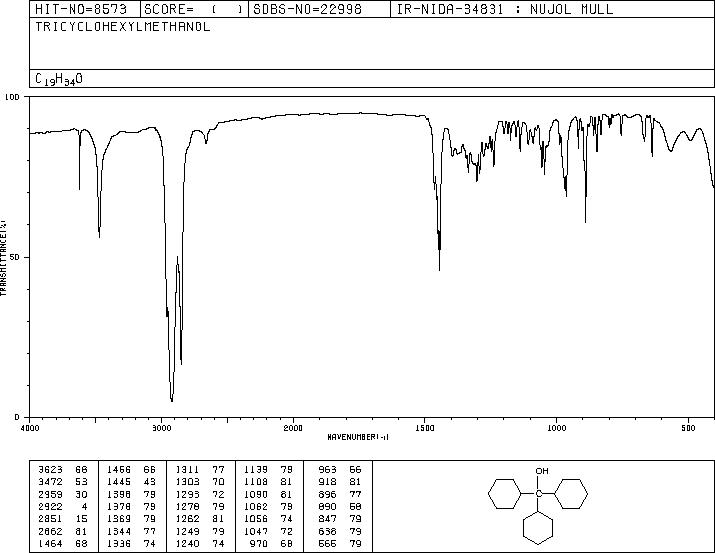This screenshot has height=553, width=715.
Task: Click the 1056 peak table entry
Action: tap(268, 519)
